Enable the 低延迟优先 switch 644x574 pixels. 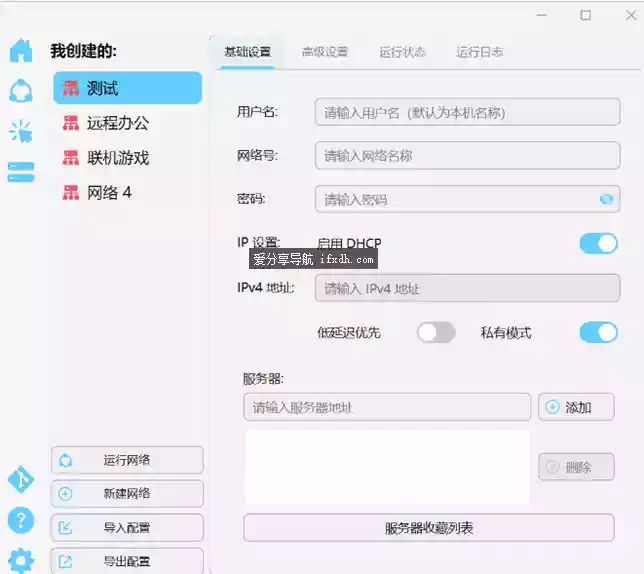[436, 332]
